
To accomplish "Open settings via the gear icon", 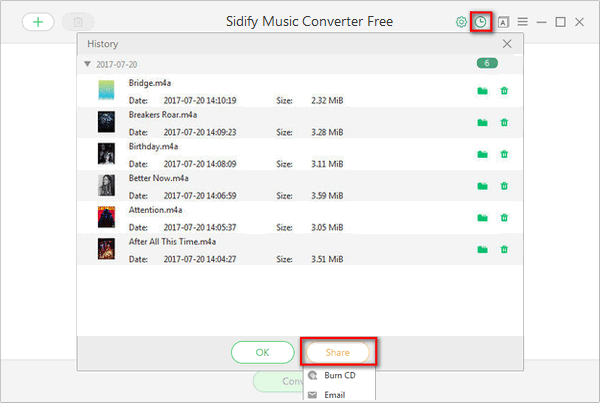I will pos(461,22).
